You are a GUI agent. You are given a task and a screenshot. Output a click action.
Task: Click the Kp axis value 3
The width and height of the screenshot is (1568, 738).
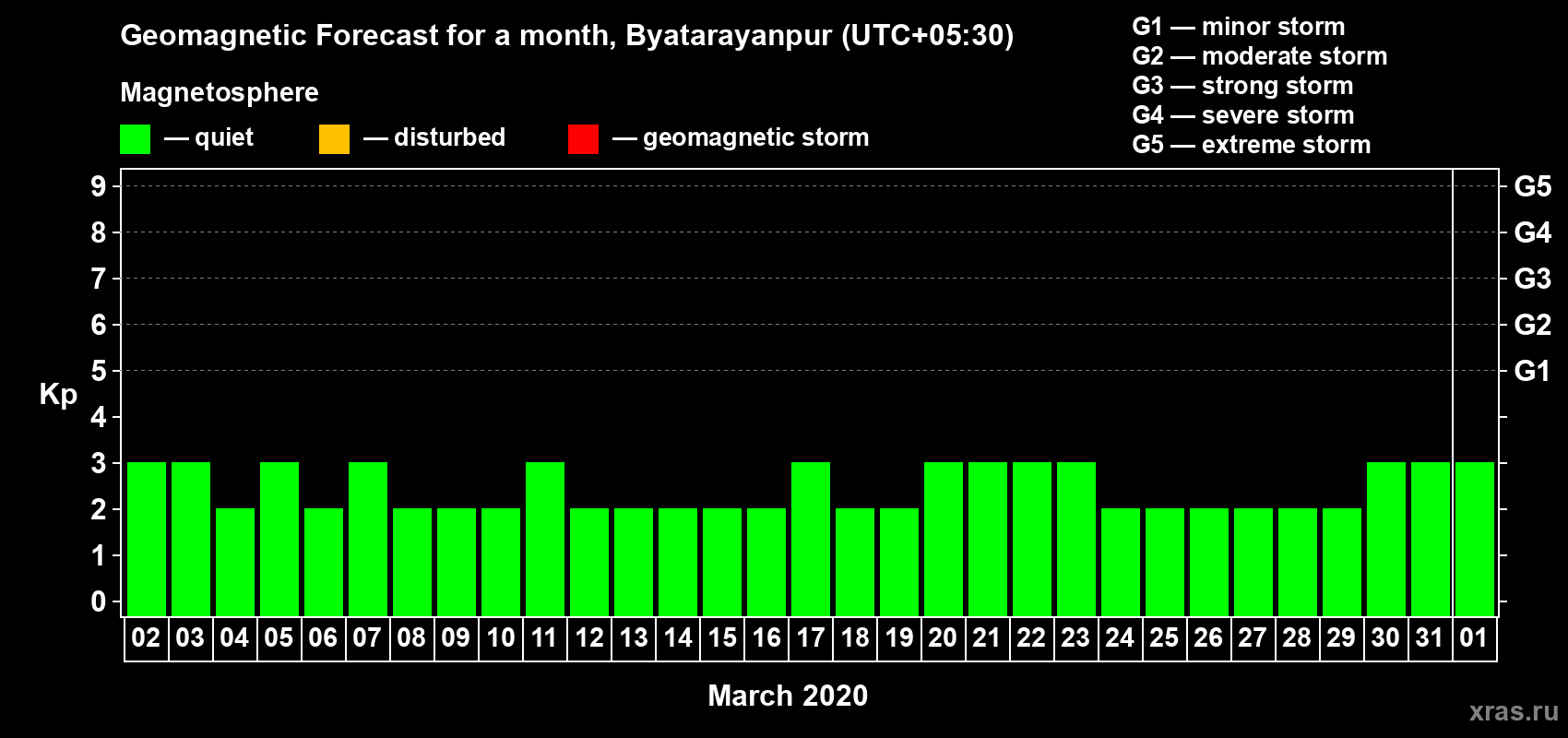[x=99, y=463]
